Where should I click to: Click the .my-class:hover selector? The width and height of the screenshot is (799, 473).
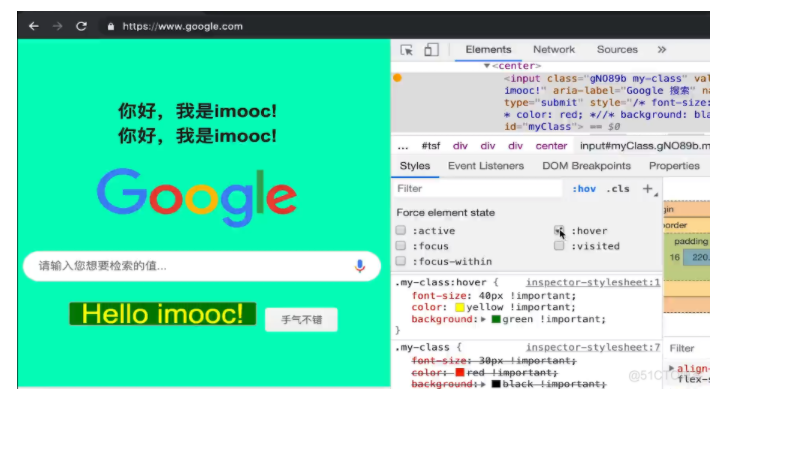[441, 282]
